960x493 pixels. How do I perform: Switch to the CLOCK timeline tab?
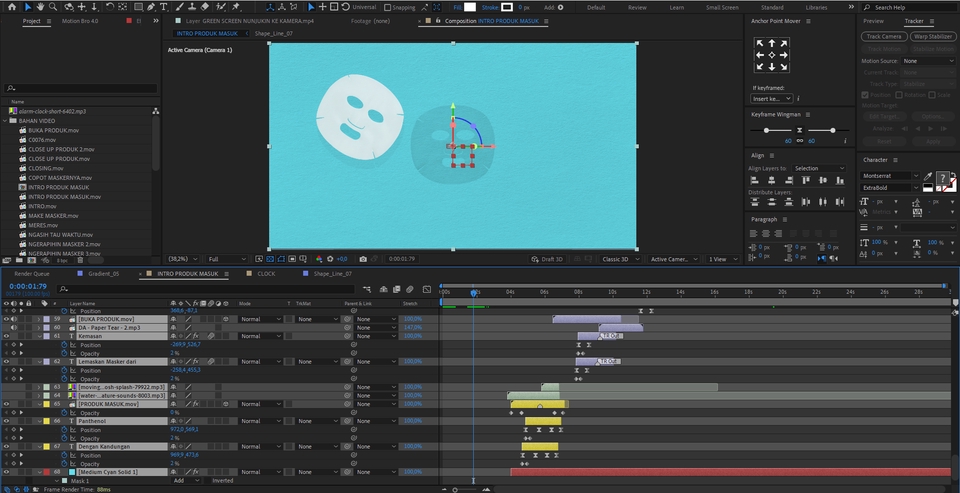point(266,274)
